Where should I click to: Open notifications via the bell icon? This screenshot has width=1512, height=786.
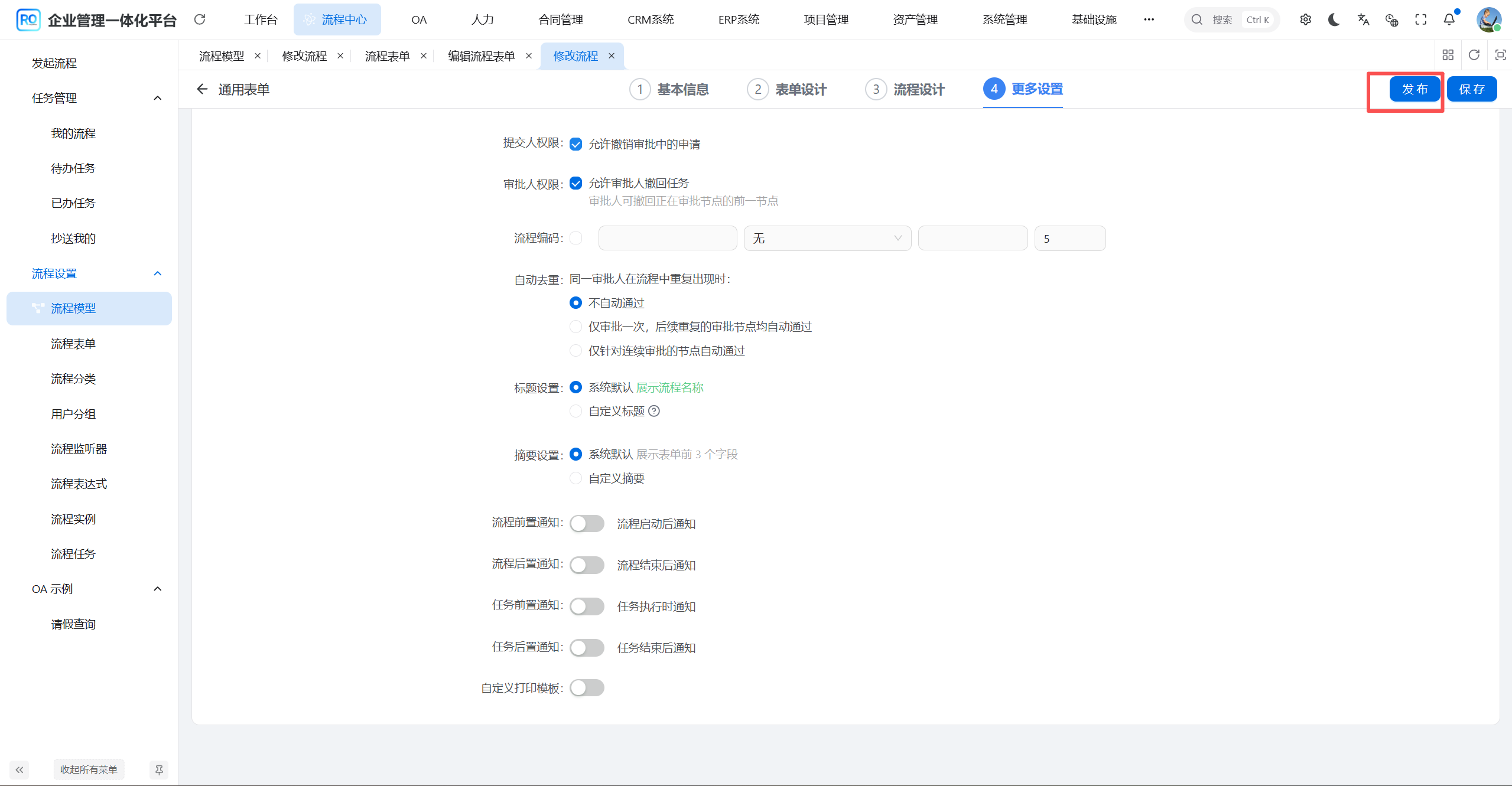tap(1449, 19)
